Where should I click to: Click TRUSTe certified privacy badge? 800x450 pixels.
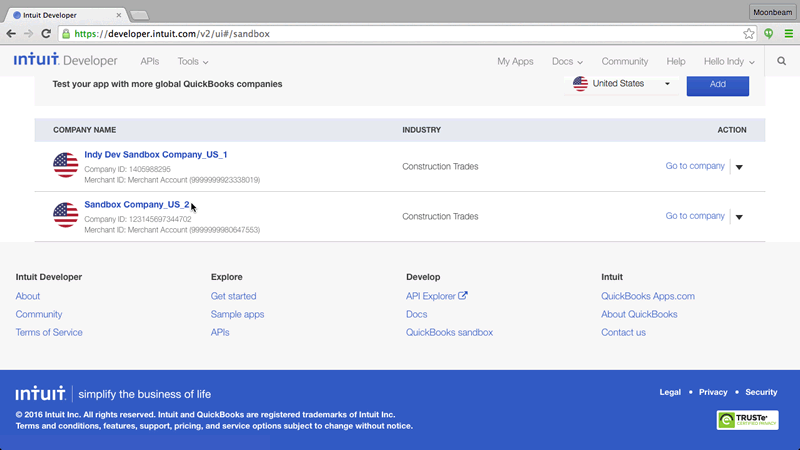pyautogui.click(x=747, y=420)
